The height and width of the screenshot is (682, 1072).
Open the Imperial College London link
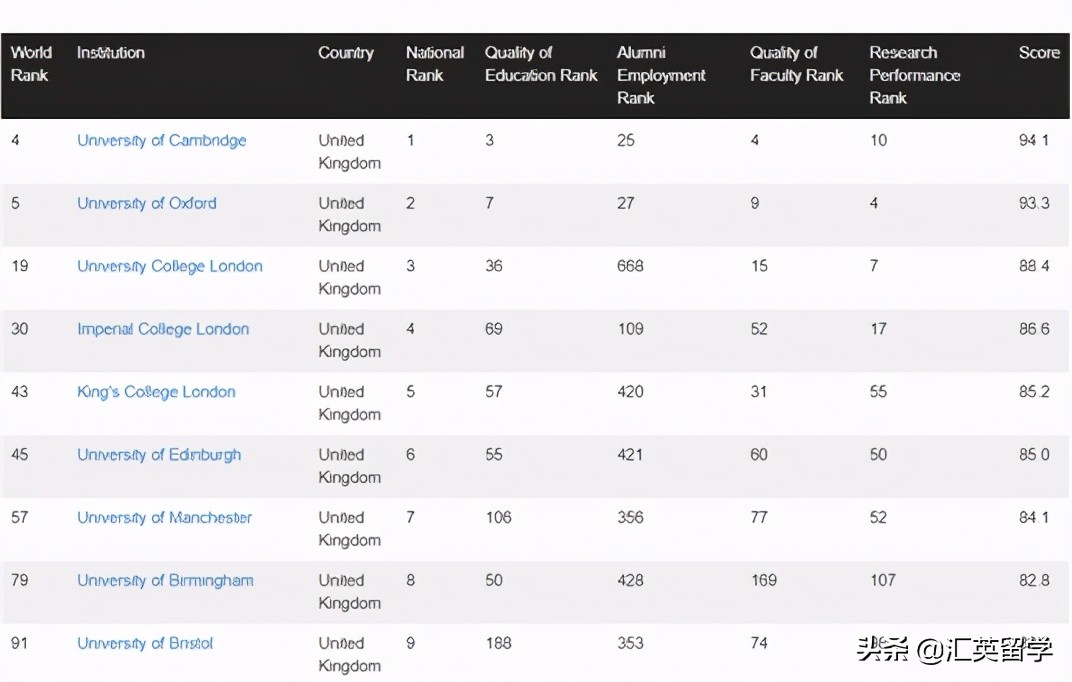(163, 330)
